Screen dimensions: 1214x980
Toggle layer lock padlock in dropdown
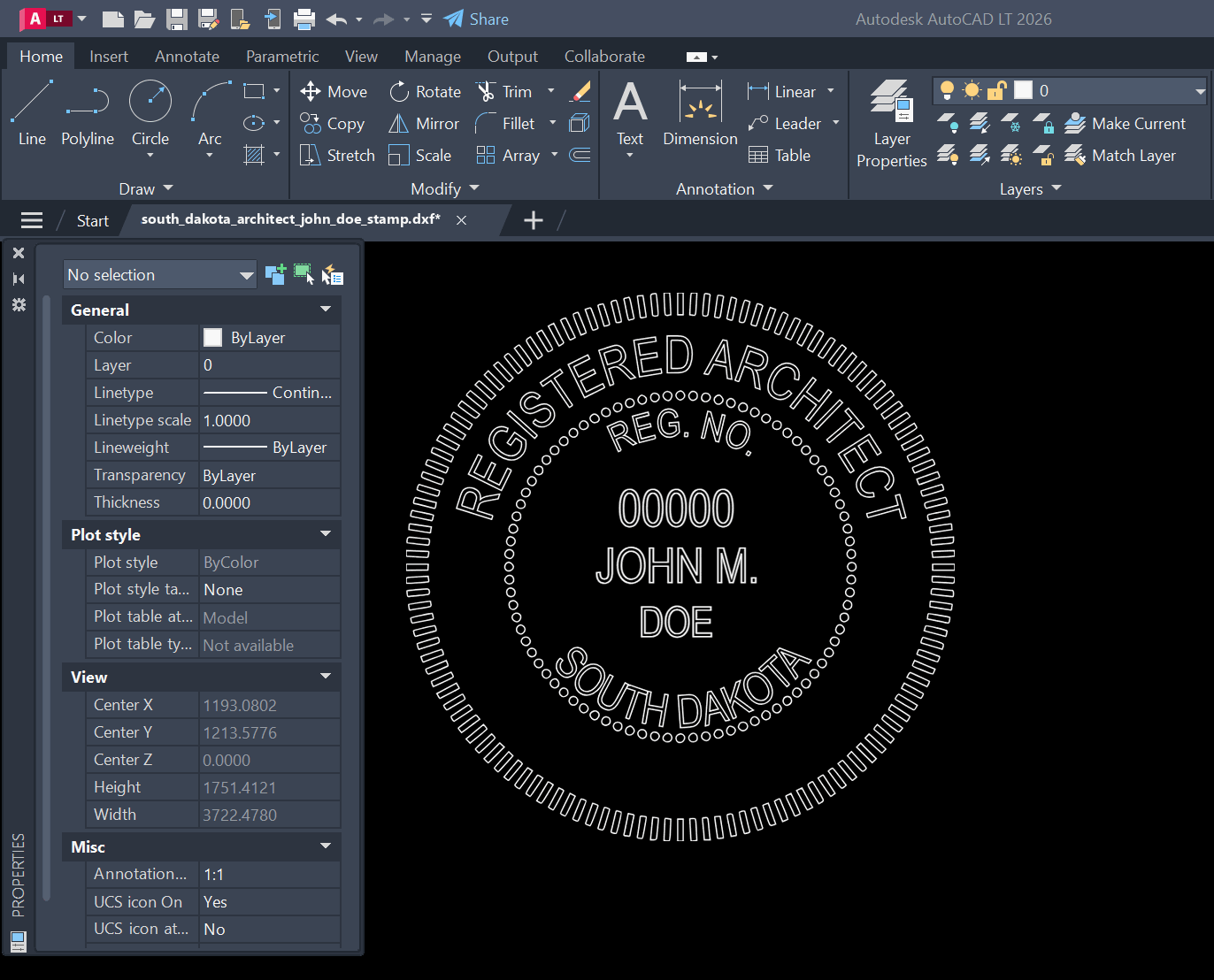pos(997,90)
